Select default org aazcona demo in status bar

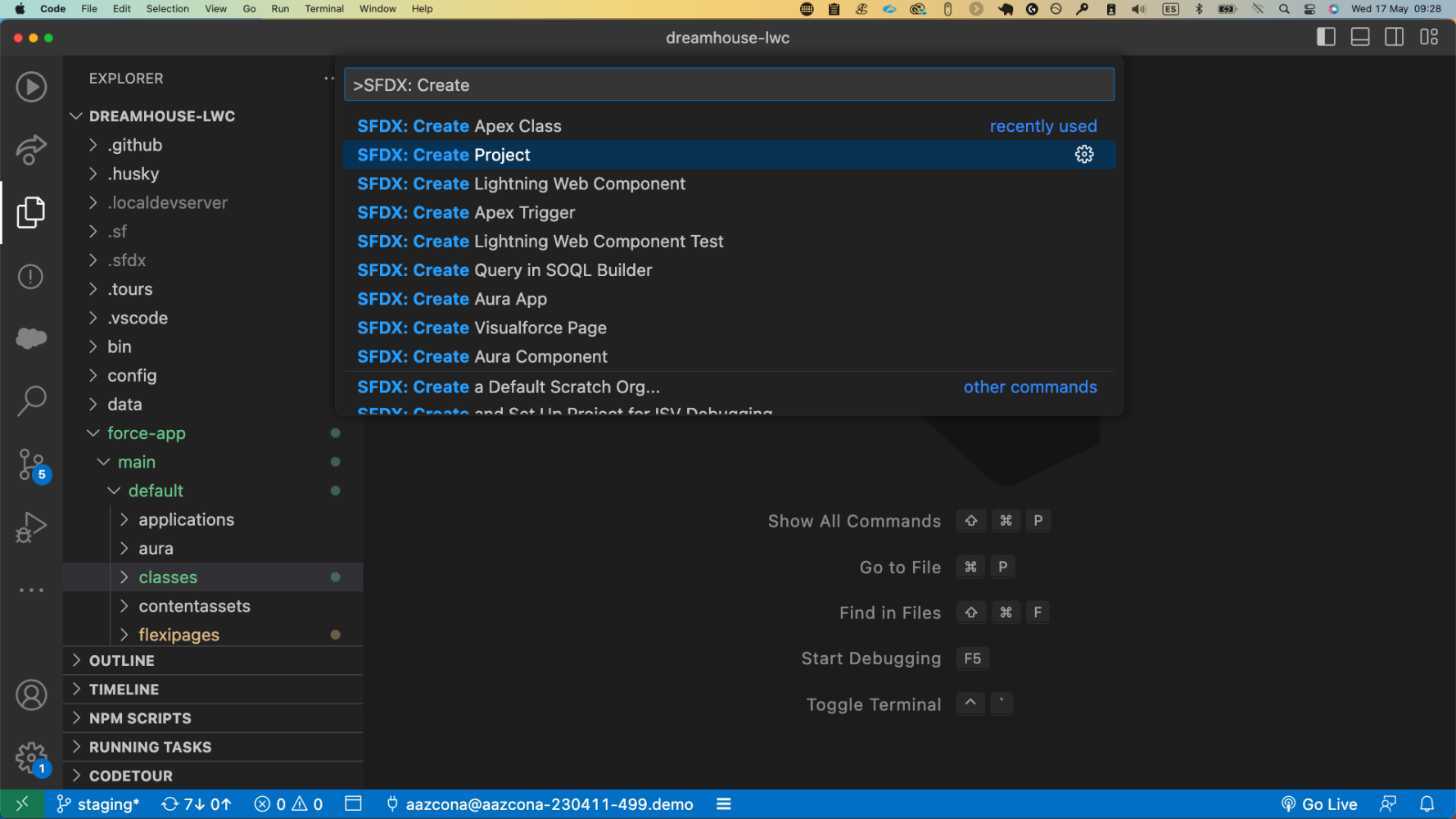click(x=540, y=804)
